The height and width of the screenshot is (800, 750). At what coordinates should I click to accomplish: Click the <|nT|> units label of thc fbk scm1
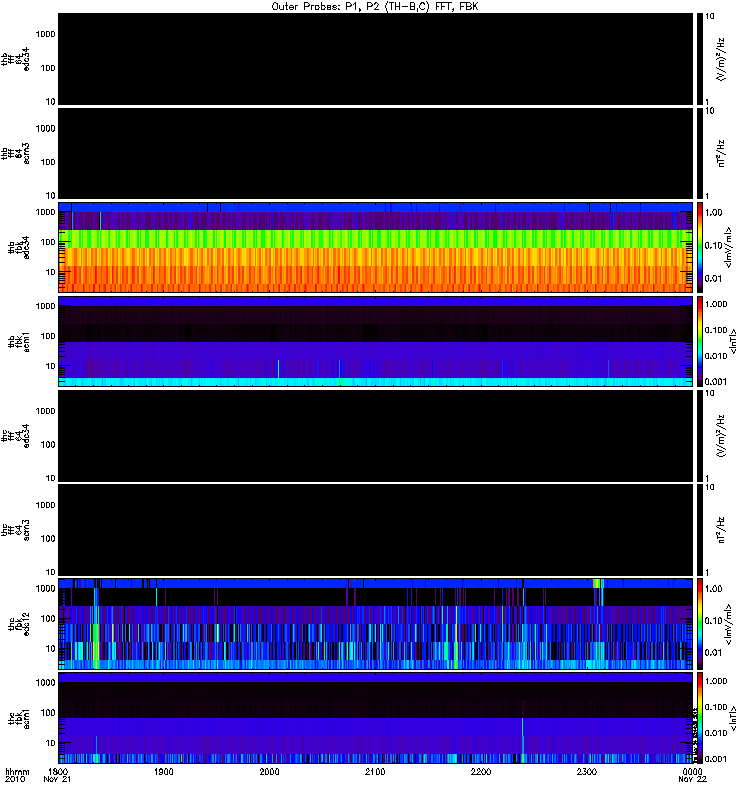pos(733,718)
